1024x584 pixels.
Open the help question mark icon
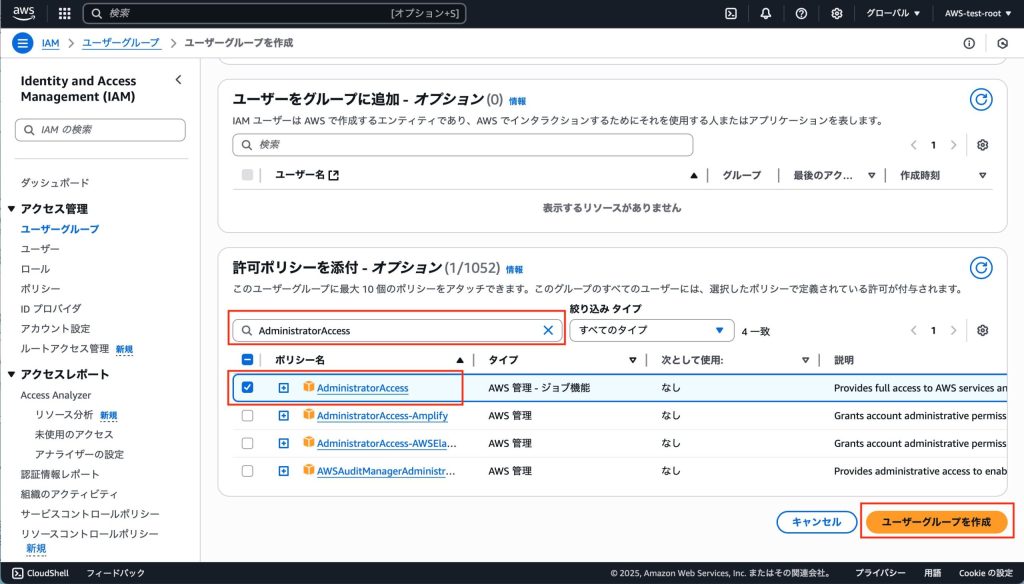click(801, 13)
